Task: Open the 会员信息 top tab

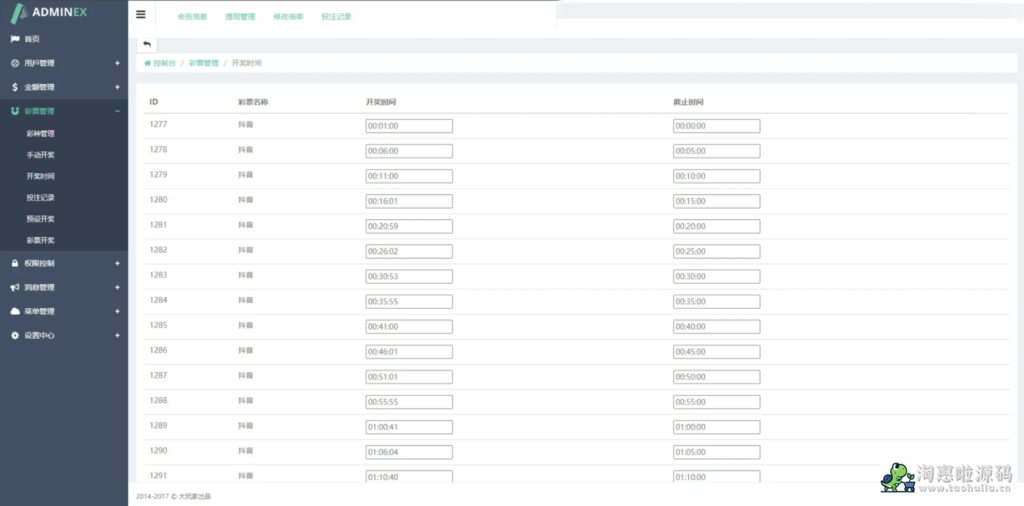Action: (x=192, y=16)
